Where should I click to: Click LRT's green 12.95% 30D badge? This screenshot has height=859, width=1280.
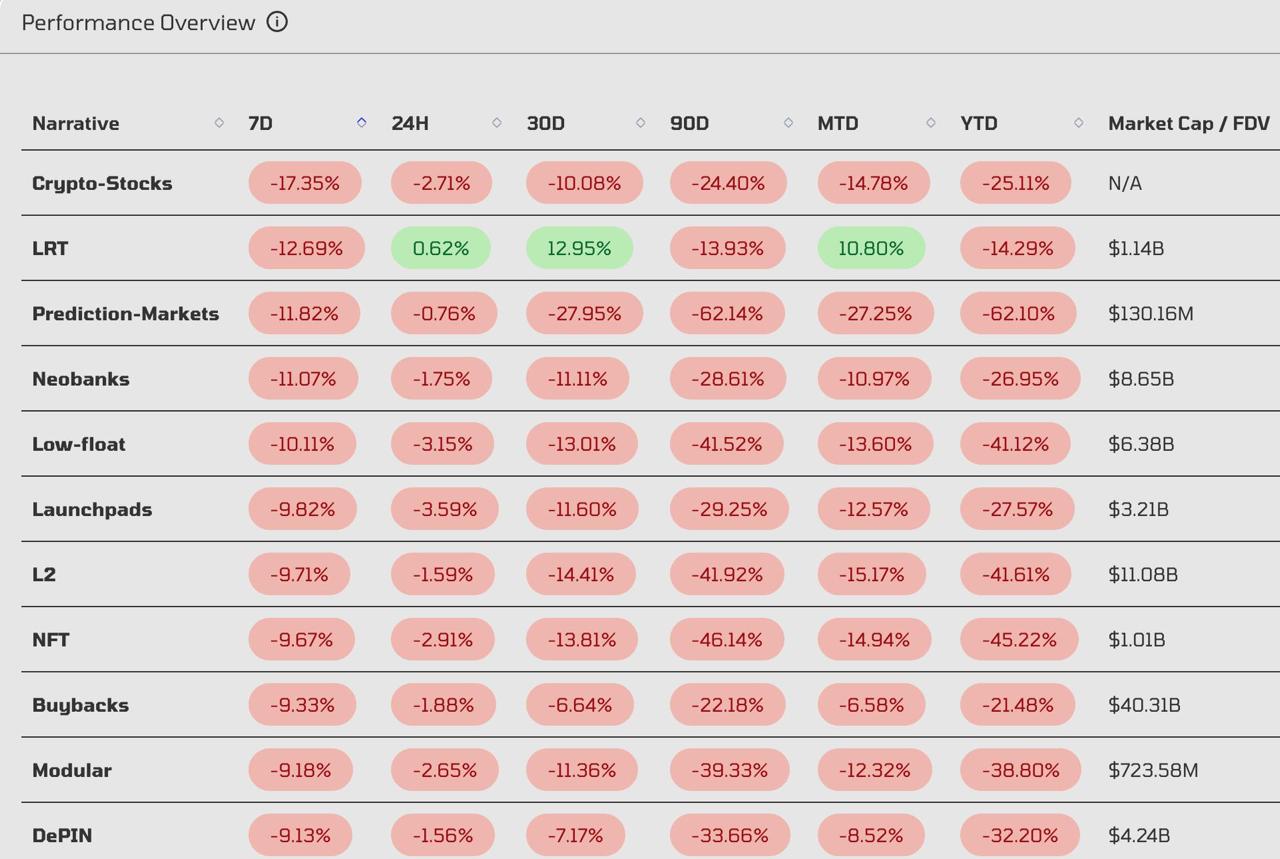coord(579,248)
